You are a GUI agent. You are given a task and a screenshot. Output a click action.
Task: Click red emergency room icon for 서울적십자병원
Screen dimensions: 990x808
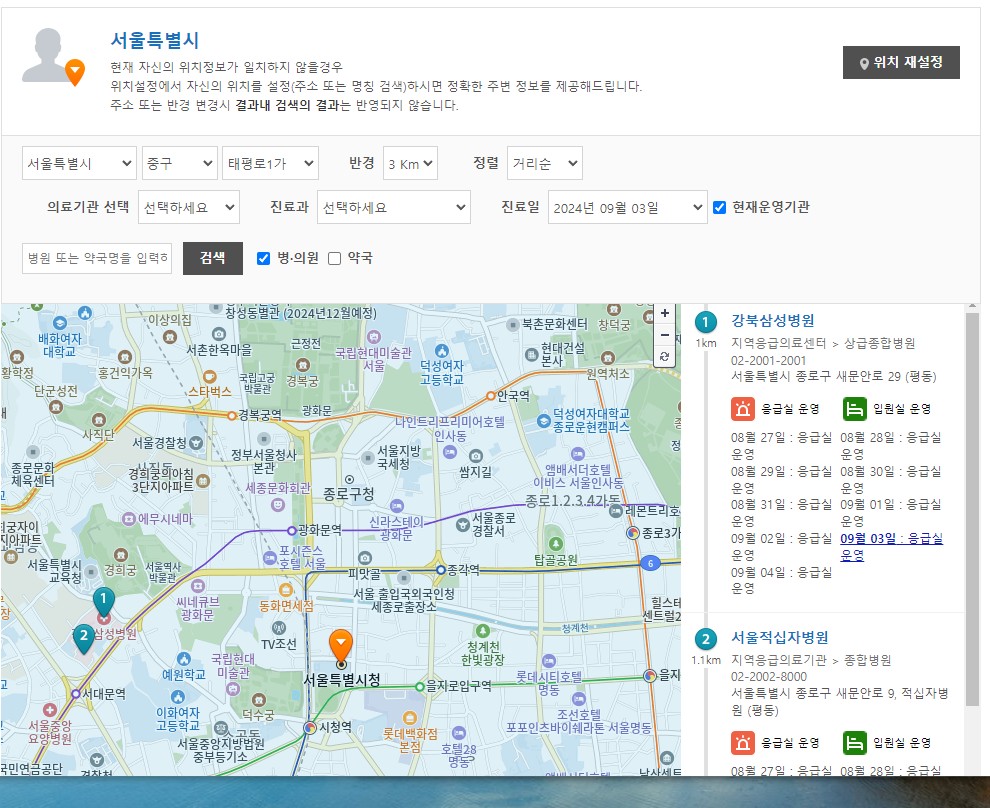tap(743, 743)
